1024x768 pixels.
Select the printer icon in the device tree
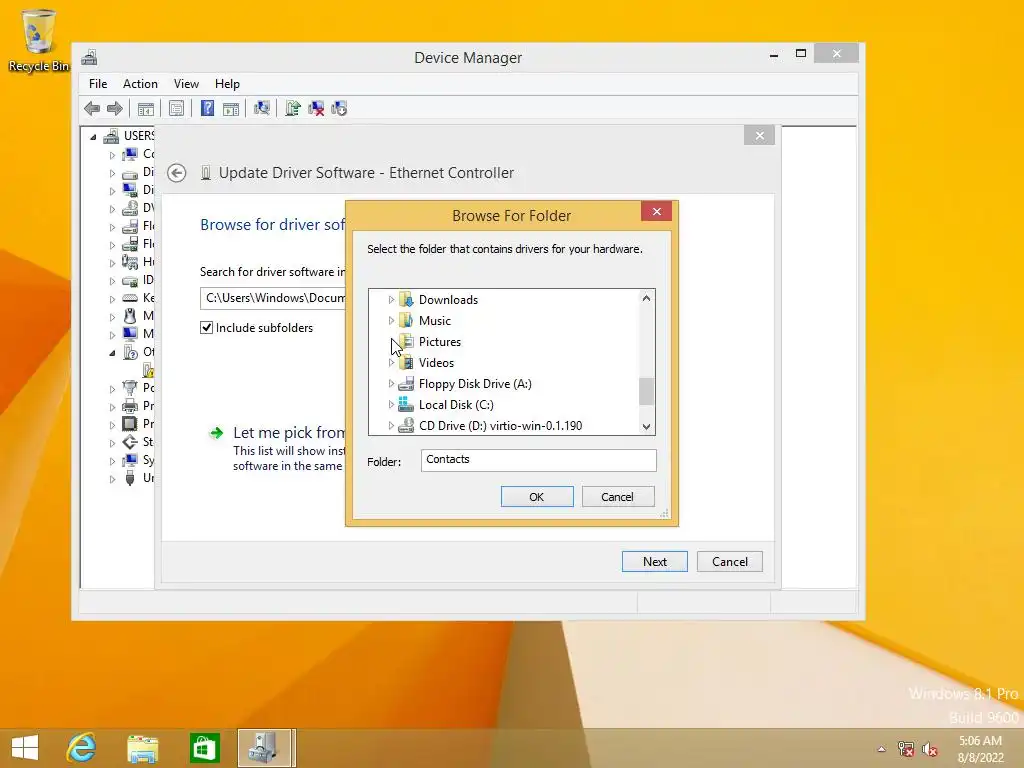click(130, 406)
